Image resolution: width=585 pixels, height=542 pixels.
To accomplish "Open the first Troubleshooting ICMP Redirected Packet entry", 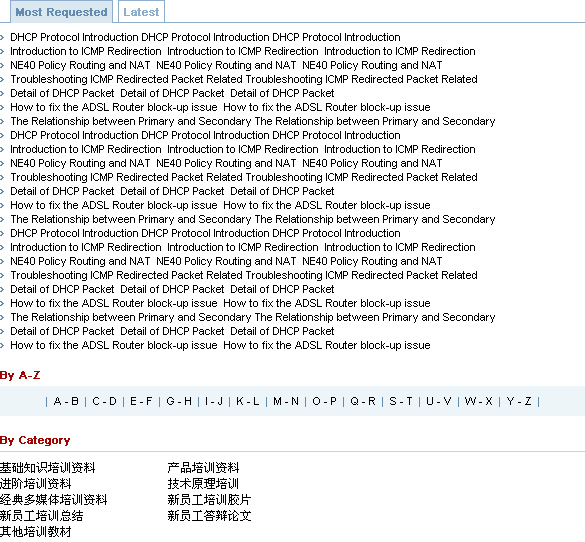I will point(244,79).
